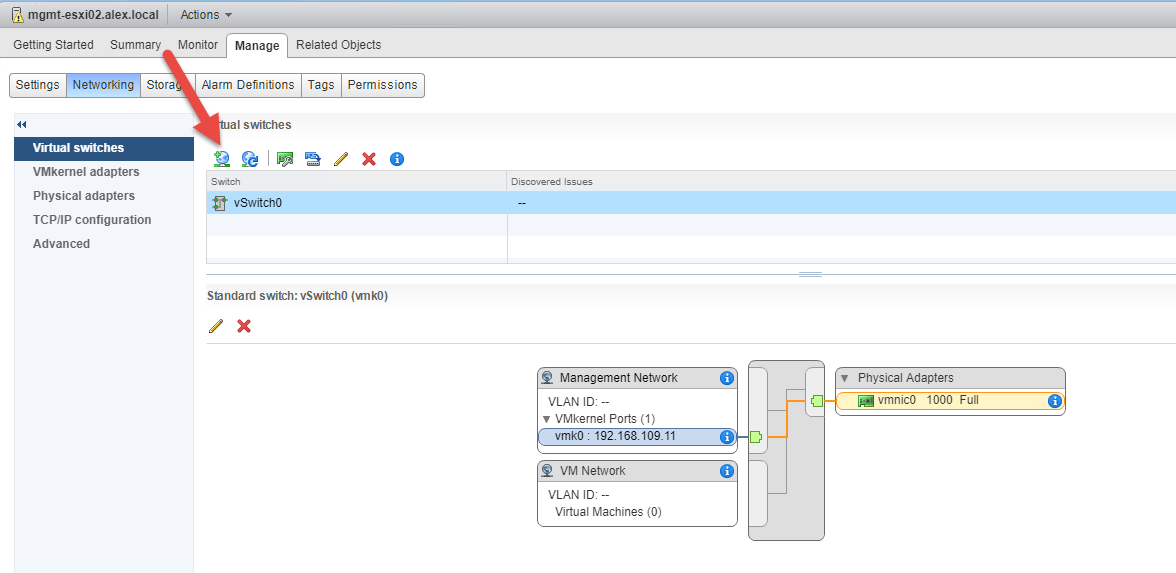Screen dimensions: 1176x573
Task: Click red X in Virtual switches toolbar
Action: coord(369,159)
